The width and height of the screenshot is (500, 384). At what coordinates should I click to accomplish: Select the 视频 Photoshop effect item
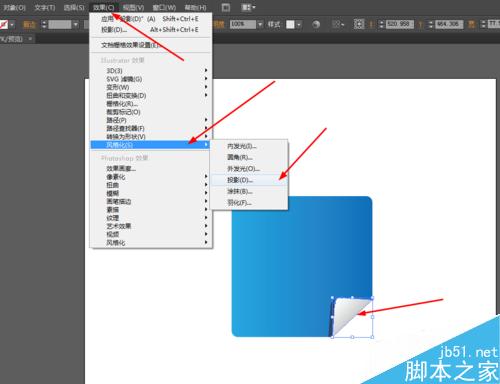point(151,234)
